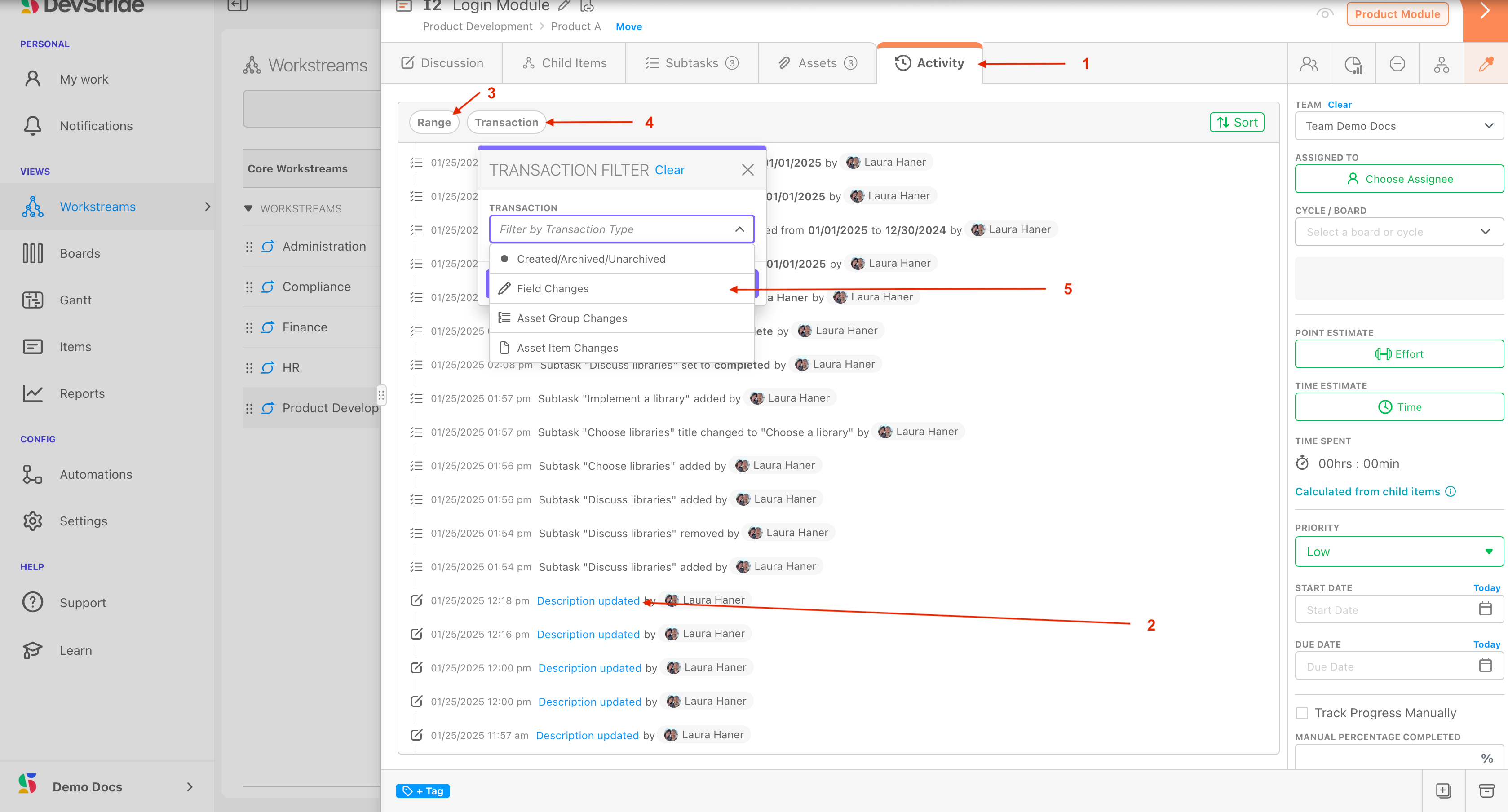Image resolution: width=1508 pixels, height=812 pixels.
Task: Open the people/assignees panel icon
Action: point(1309,64)
